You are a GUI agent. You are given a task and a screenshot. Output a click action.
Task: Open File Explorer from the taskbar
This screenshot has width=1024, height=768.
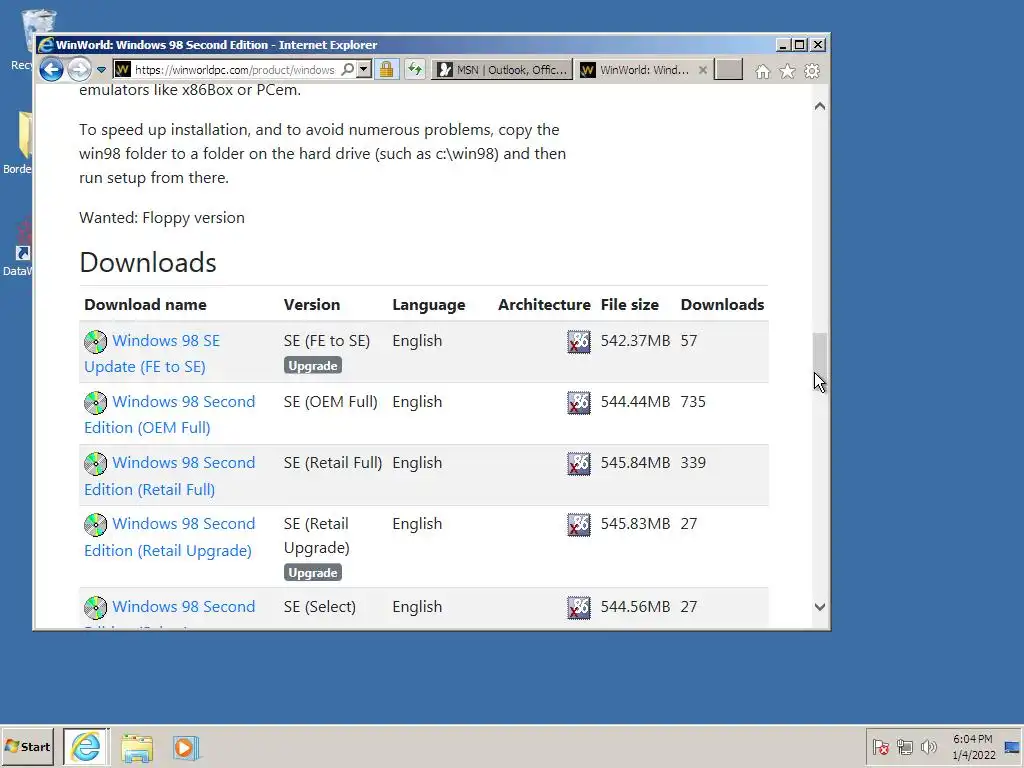pyautogui.click(x=137, y=748)
